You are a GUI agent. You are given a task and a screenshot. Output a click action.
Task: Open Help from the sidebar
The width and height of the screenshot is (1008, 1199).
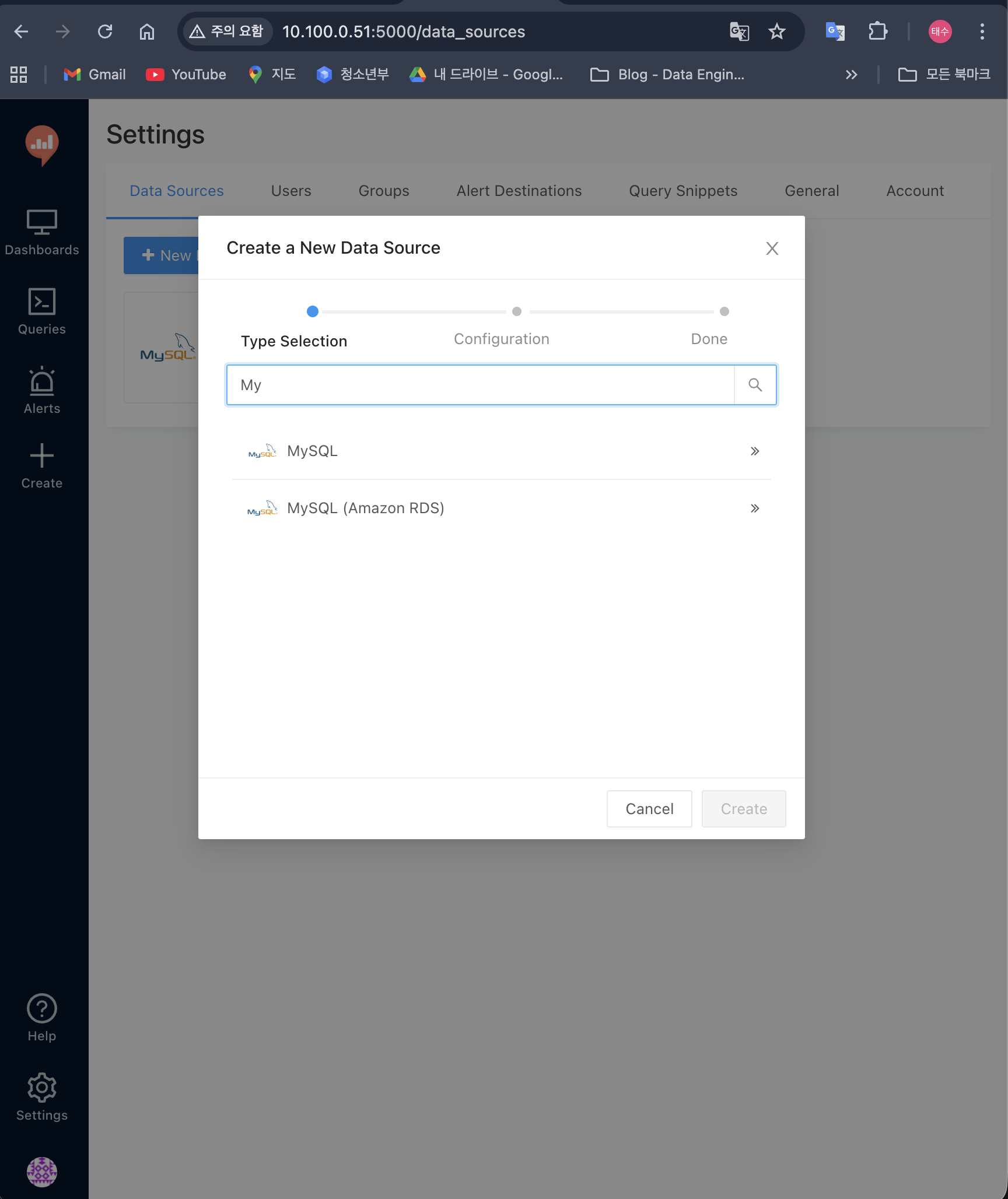pyautogui.click(x=42, y=1018)
